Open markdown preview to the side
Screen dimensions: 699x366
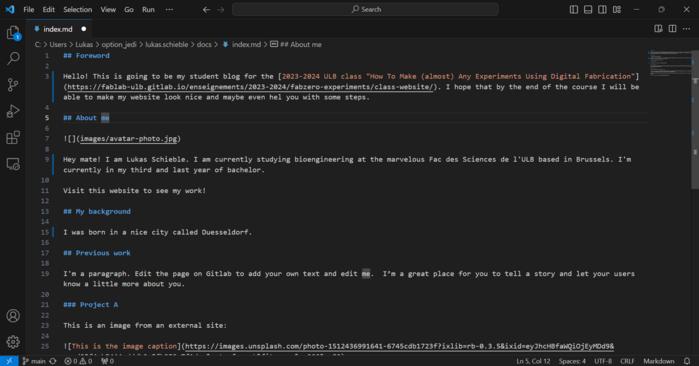(x=658, y=29)
